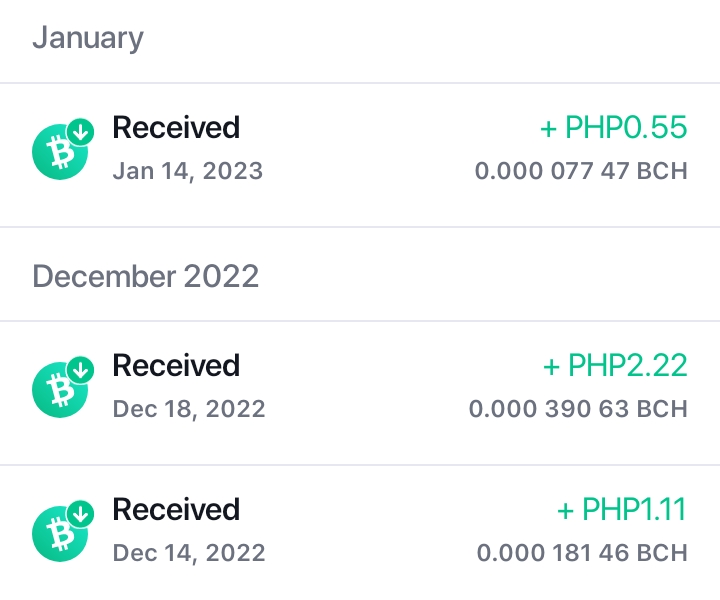Viewport: 720px width, 600px height.
Task: Select the January section header
Action: pyautogui.click(x=88, y=38)
